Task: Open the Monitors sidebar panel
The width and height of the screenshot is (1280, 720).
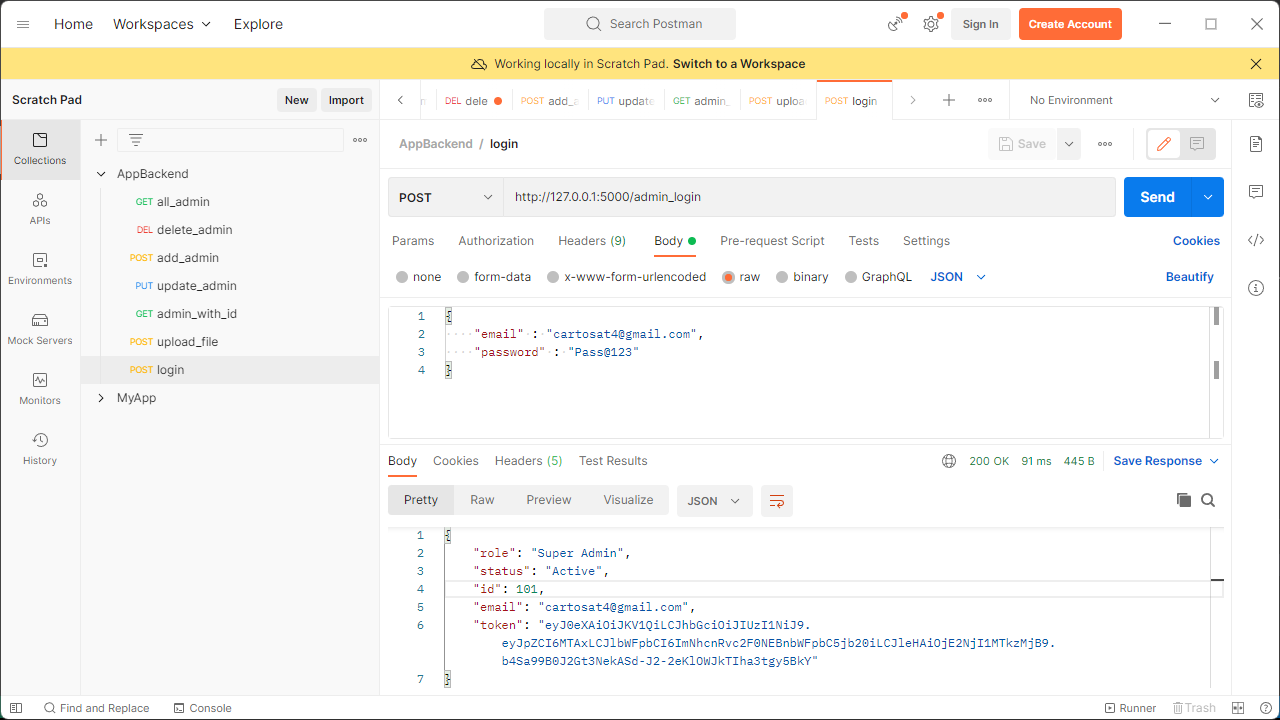Action: pos(40,389)
